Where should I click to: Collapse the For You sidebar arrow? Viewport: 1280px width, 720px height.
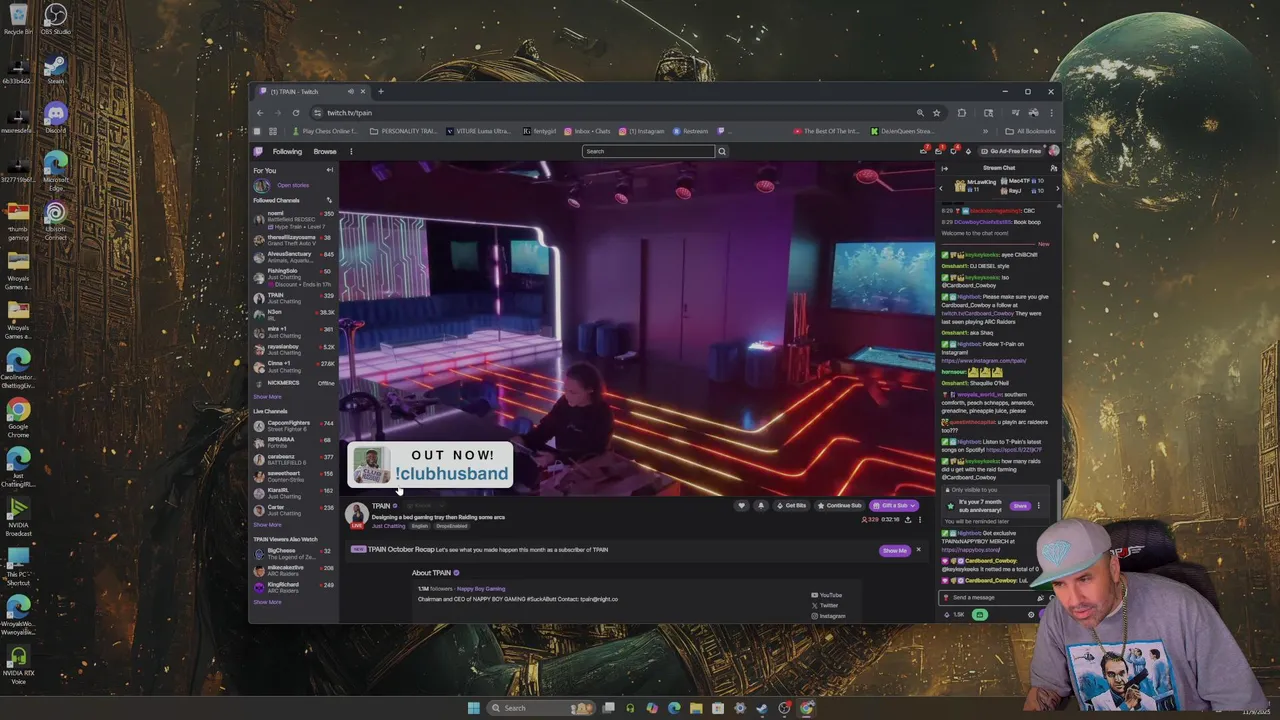[x=330, y=170]
